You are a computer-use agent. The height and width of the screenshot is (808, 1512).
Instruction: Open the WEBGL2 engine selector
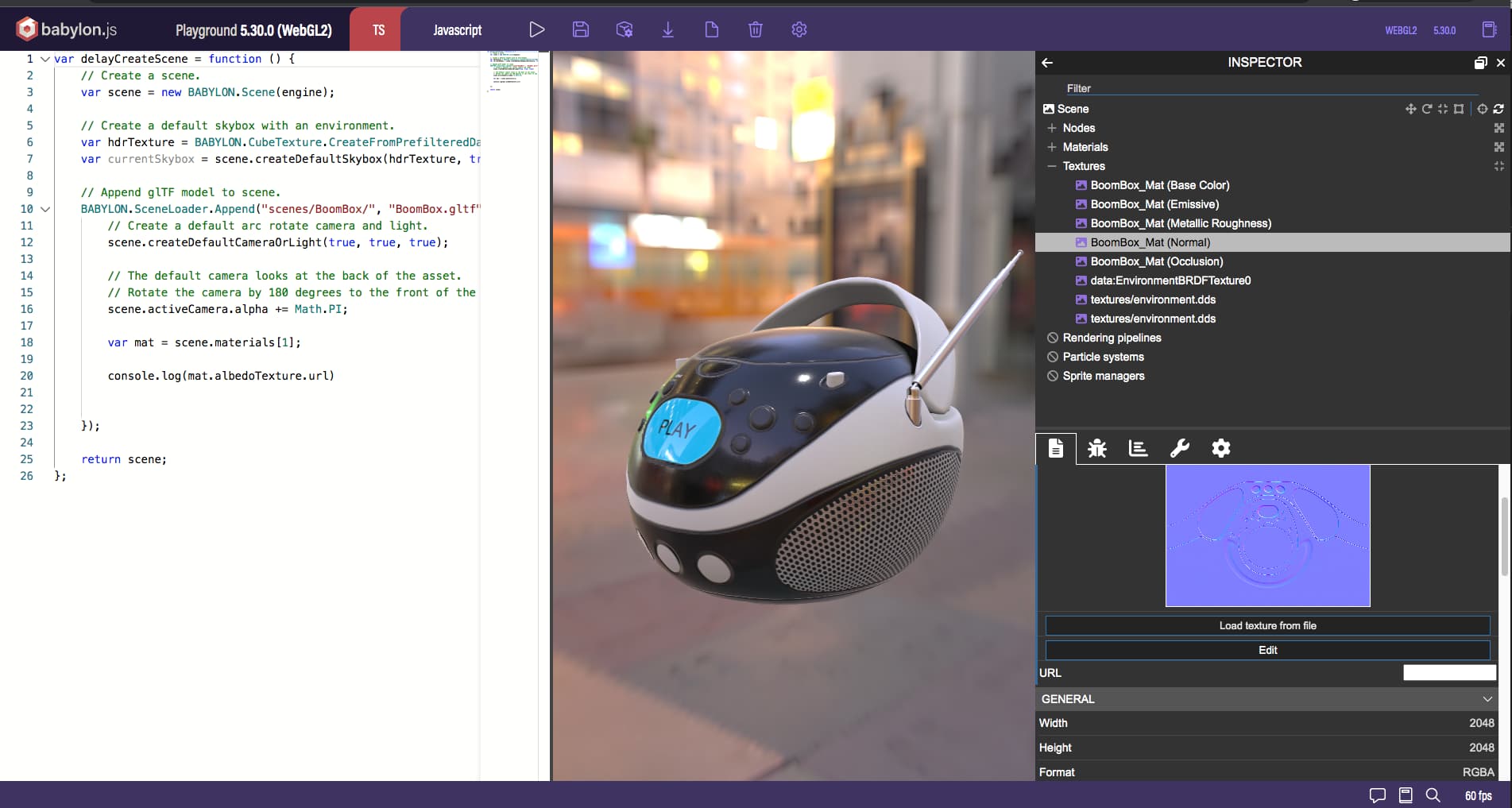tap(1401, 30)
